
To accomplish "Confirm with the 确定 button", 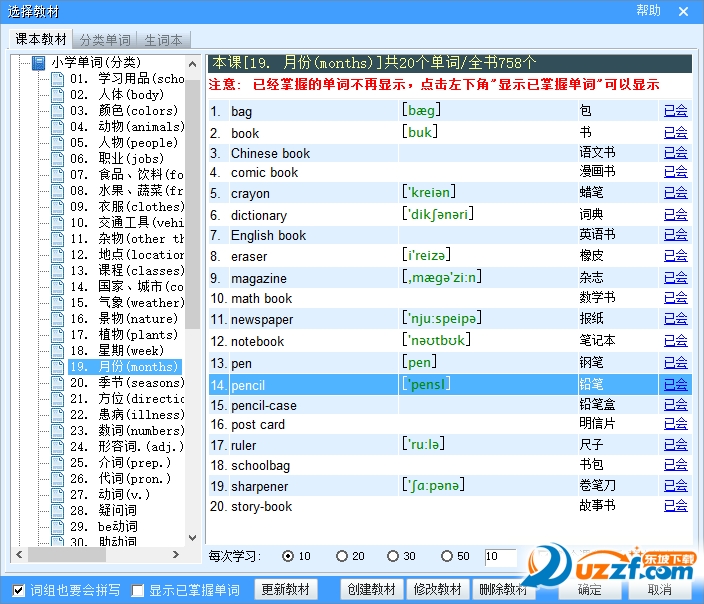I will 590,589.
